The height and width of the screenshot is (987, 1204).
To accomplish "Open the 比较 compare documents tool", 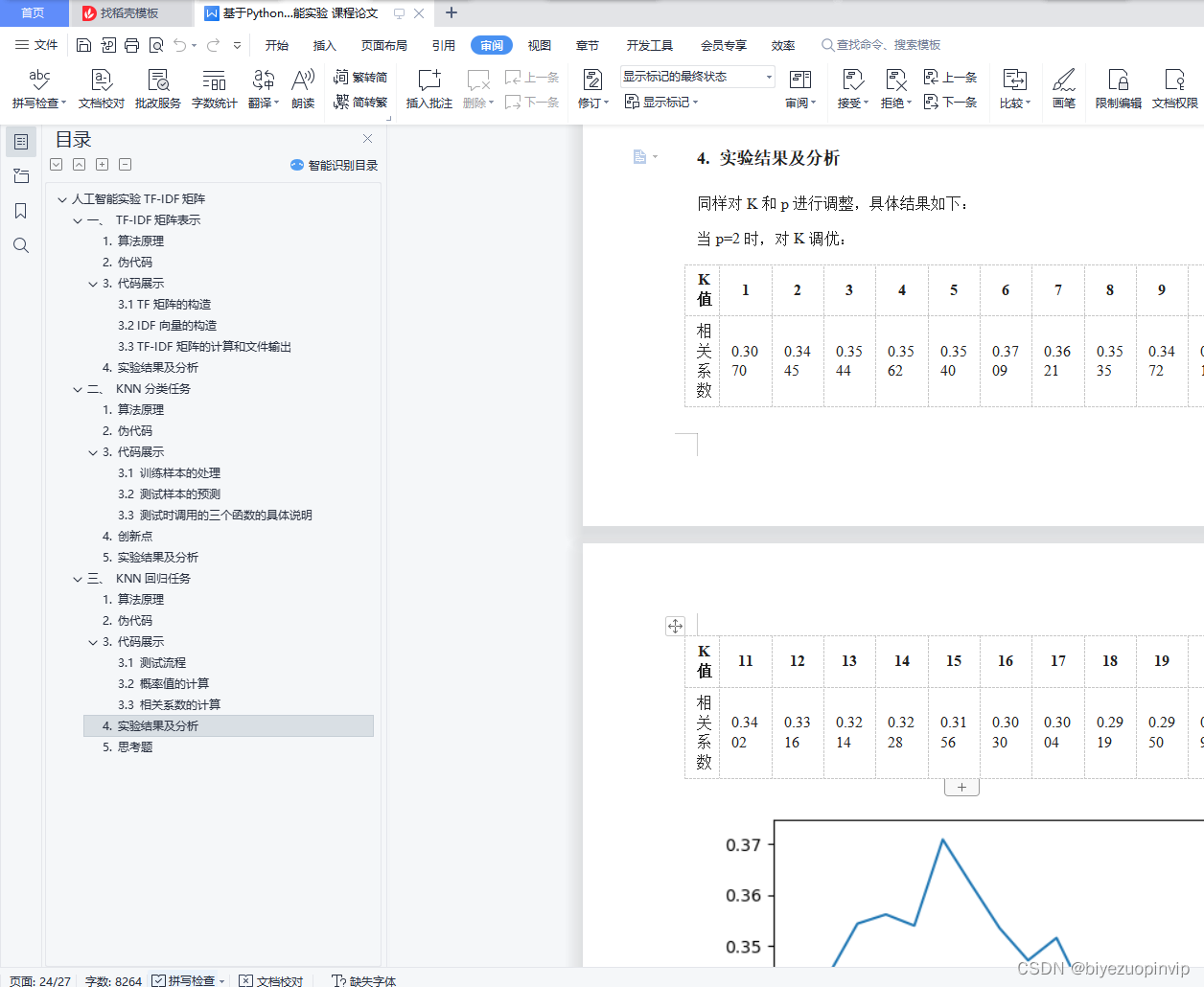I will 1014,89.
